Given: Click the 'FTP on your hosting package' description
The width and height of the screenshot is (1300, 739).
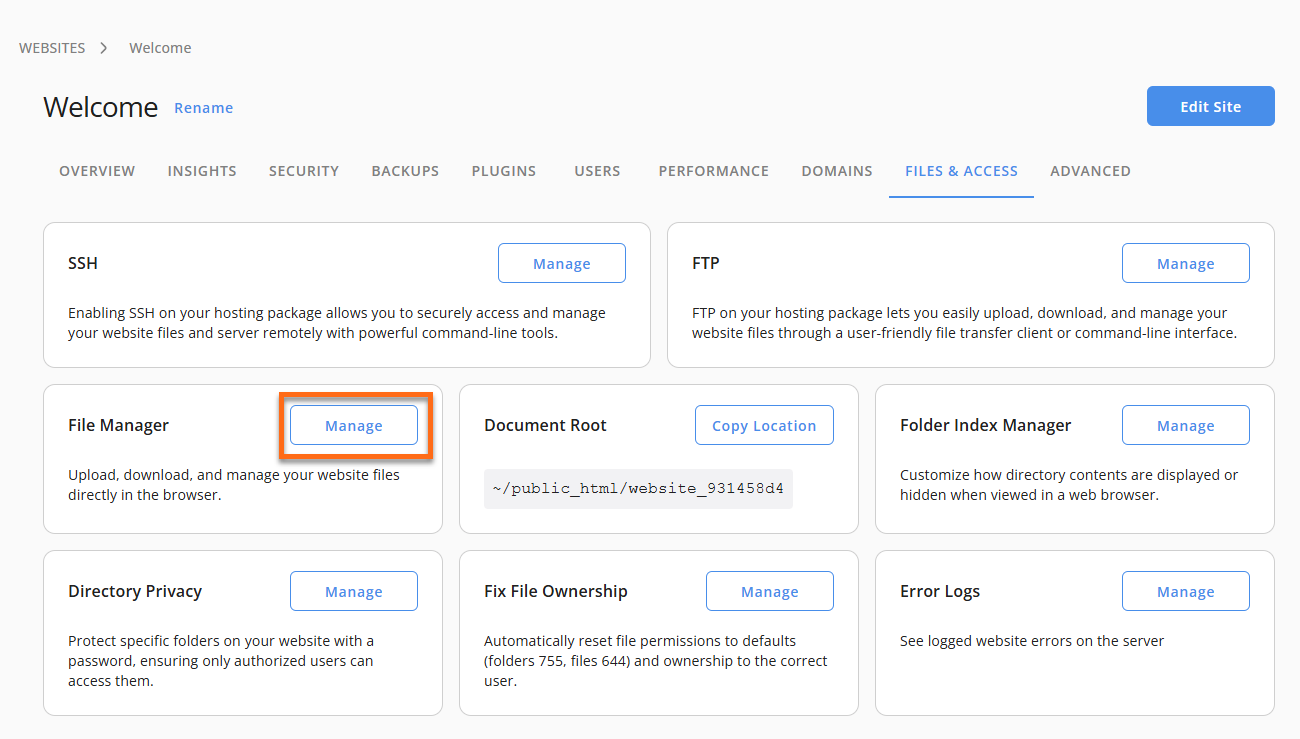Looking at the screenshot, I should click(x=965, y=323).
